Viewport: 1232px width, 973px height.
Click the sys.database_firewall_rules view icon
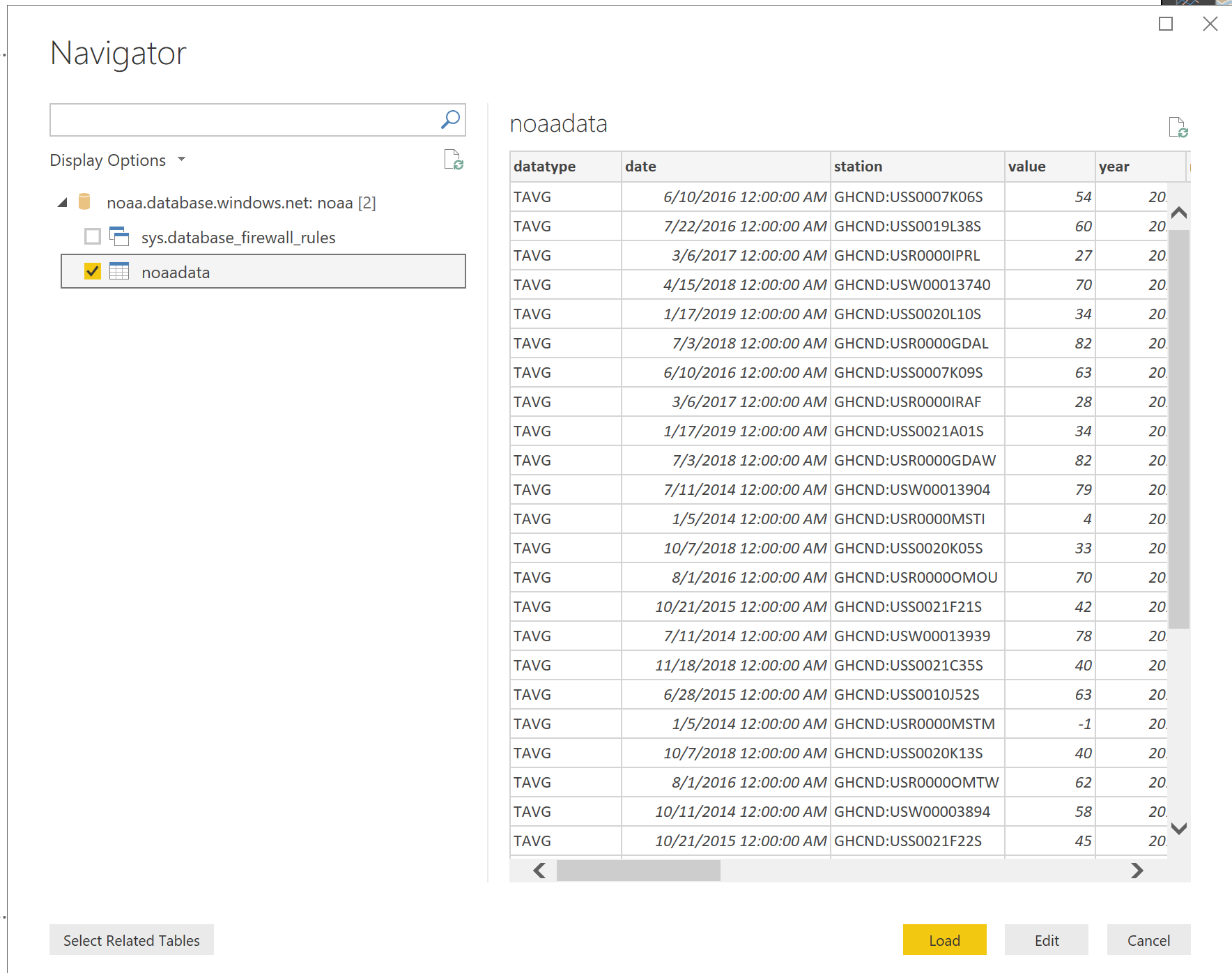(119, 237)
